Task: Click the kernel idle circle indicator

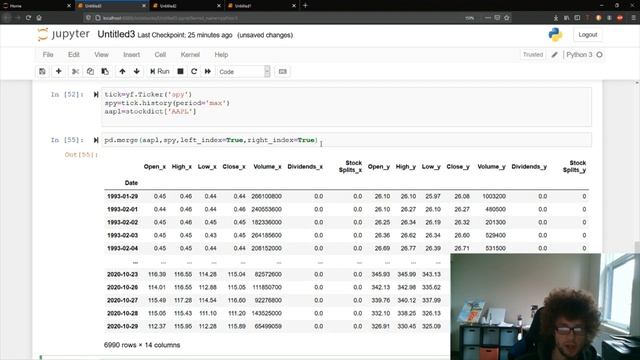Action: pyautogui.click(x=599, y=55)
